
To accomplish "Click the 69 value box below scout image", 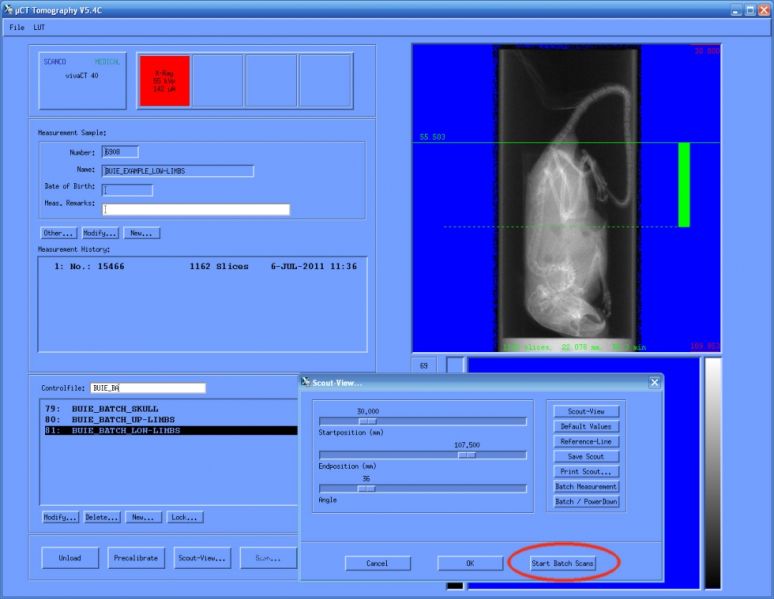I will [x=424, y=366].
